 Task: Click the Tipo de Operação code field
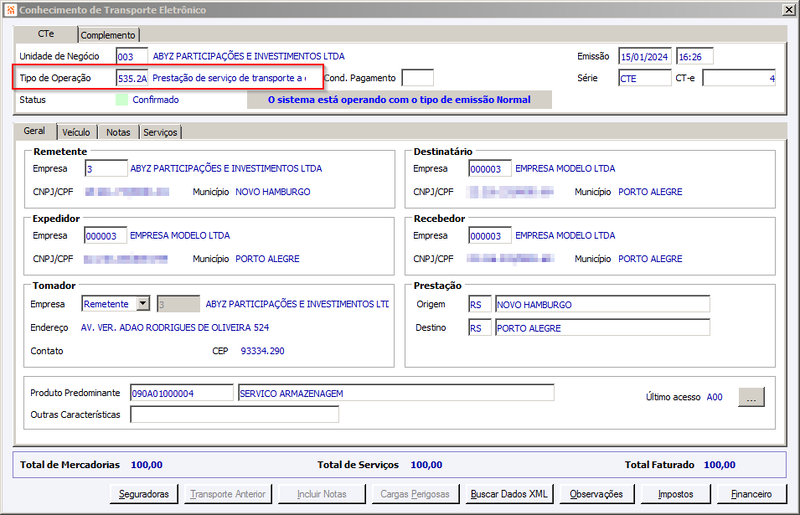[x=132, y=78]
